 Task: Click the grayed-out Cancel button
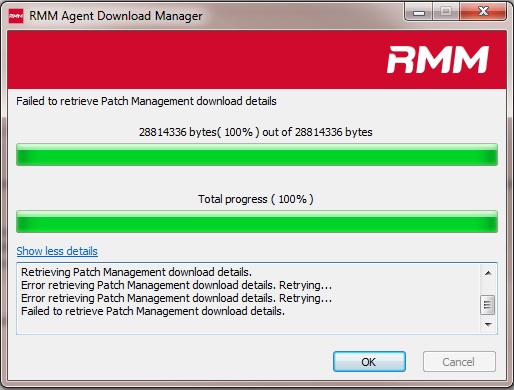[459, 362]
